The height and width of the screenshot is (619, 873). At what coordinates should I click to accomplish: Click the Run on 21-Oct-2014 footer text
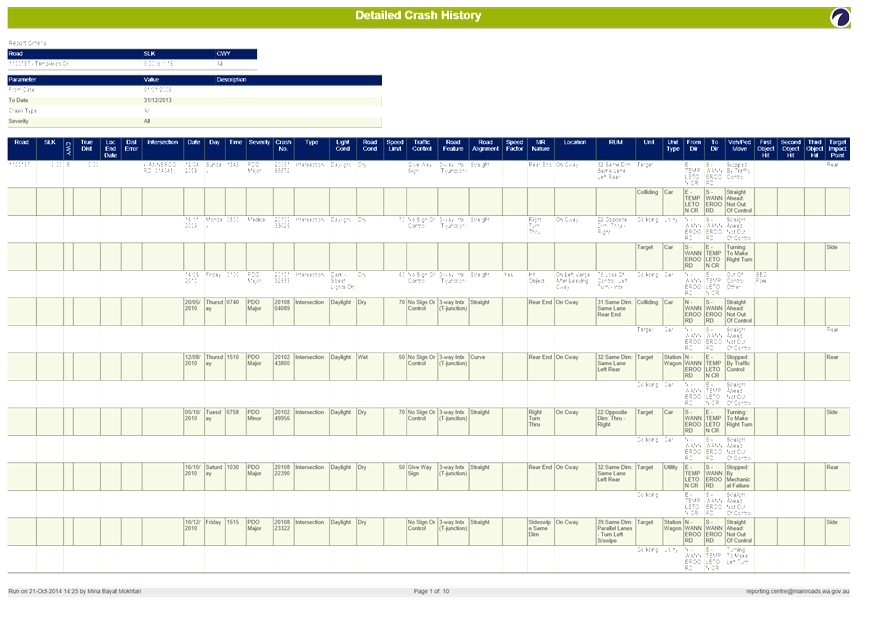(x=75, y=591)
